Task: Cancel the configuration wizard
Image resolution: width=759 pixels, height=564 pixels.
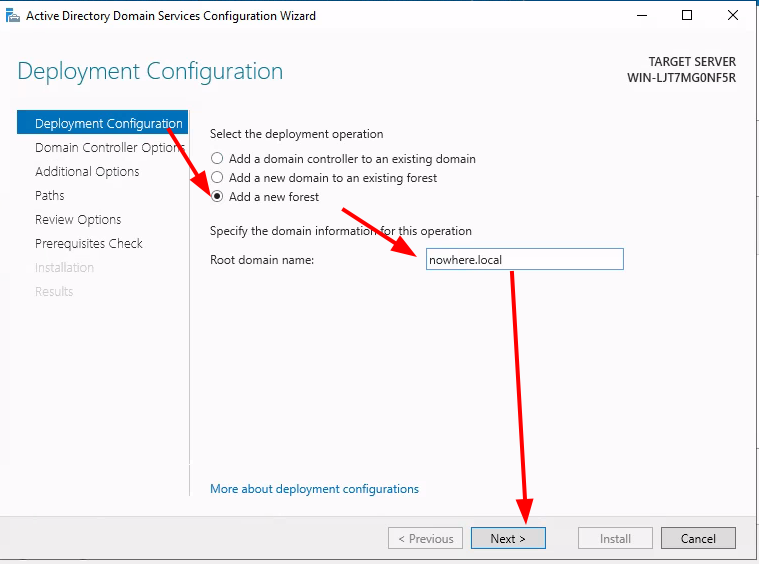Action: click(x=698, y=538)
